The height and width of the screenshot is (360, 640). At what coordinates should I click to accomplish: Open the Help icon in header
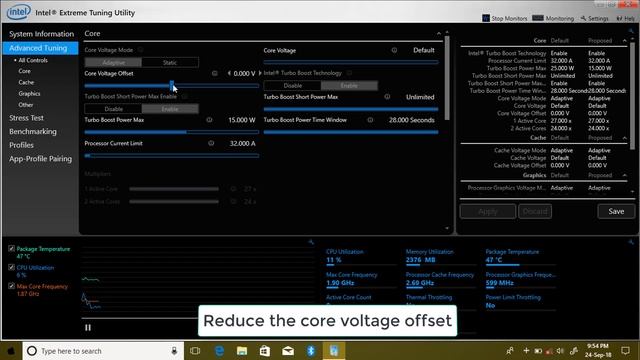pos(619,18)
